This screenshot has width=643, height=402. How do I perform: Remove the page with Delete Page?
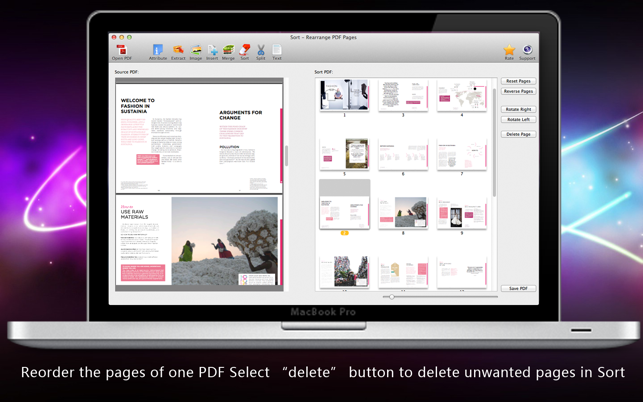518,134
